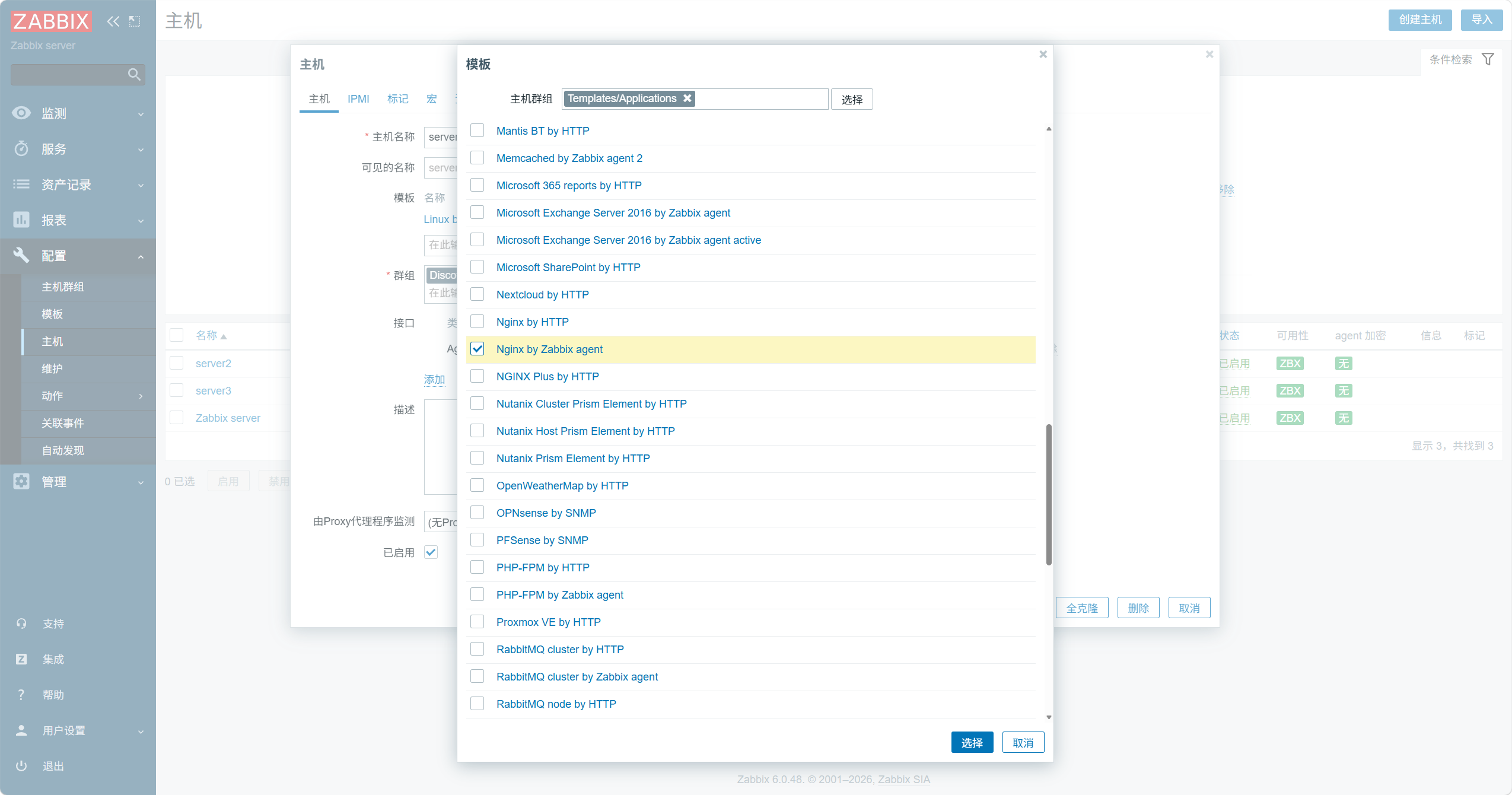
Task: Expand the inventory menu chevron
Action: [x=141, y=185]
